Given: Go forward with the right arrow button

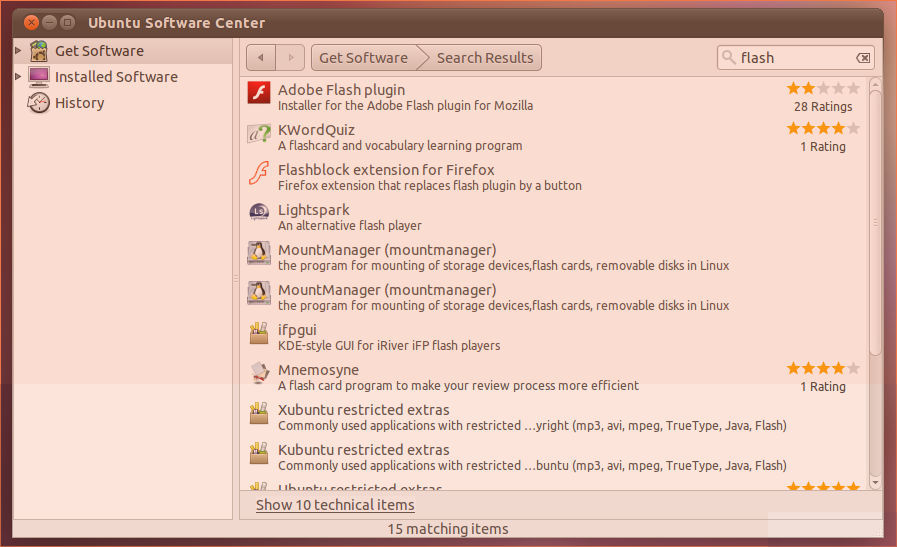Looking at the screenshot, I should (291, 58).
